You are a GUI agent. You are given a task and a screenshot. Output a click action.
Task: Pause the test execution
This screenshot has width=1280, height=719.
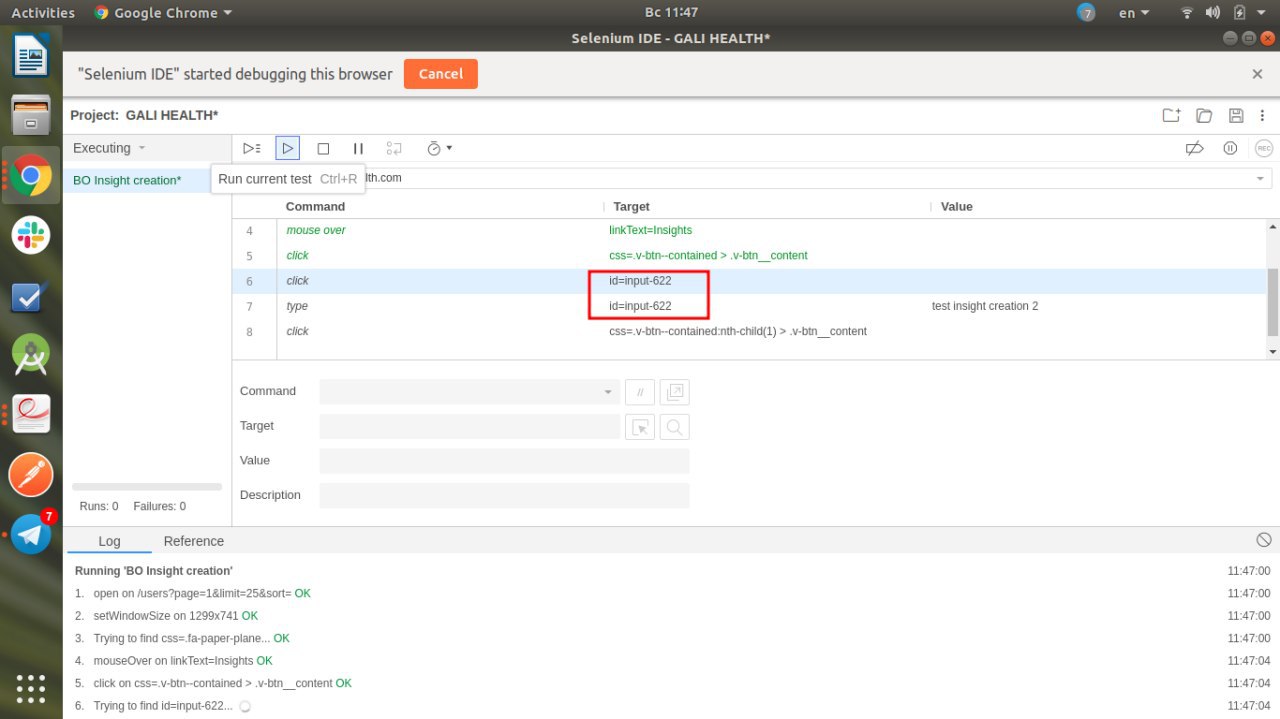coord(358,148)
